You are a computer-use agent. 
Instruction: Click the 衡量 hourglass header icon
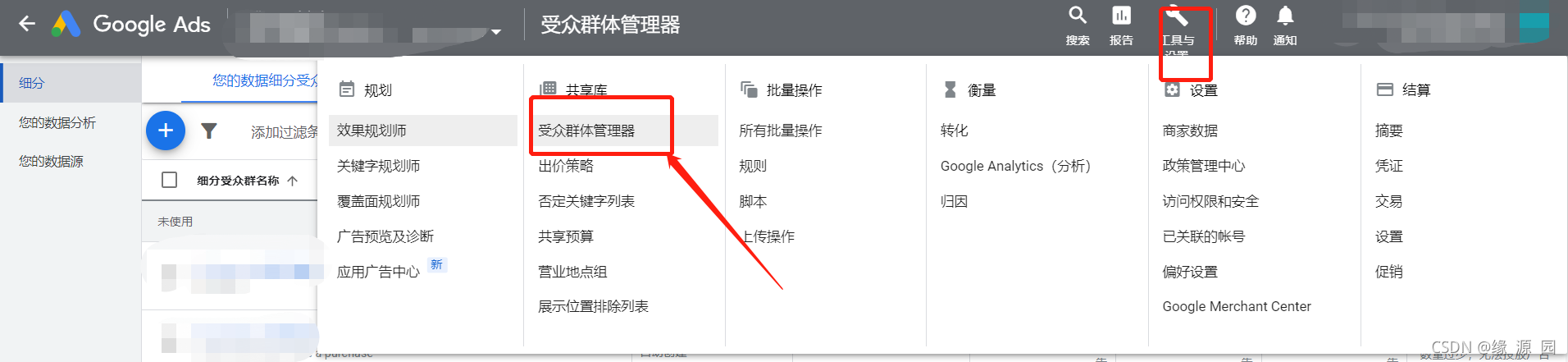[x=950, y=89]
